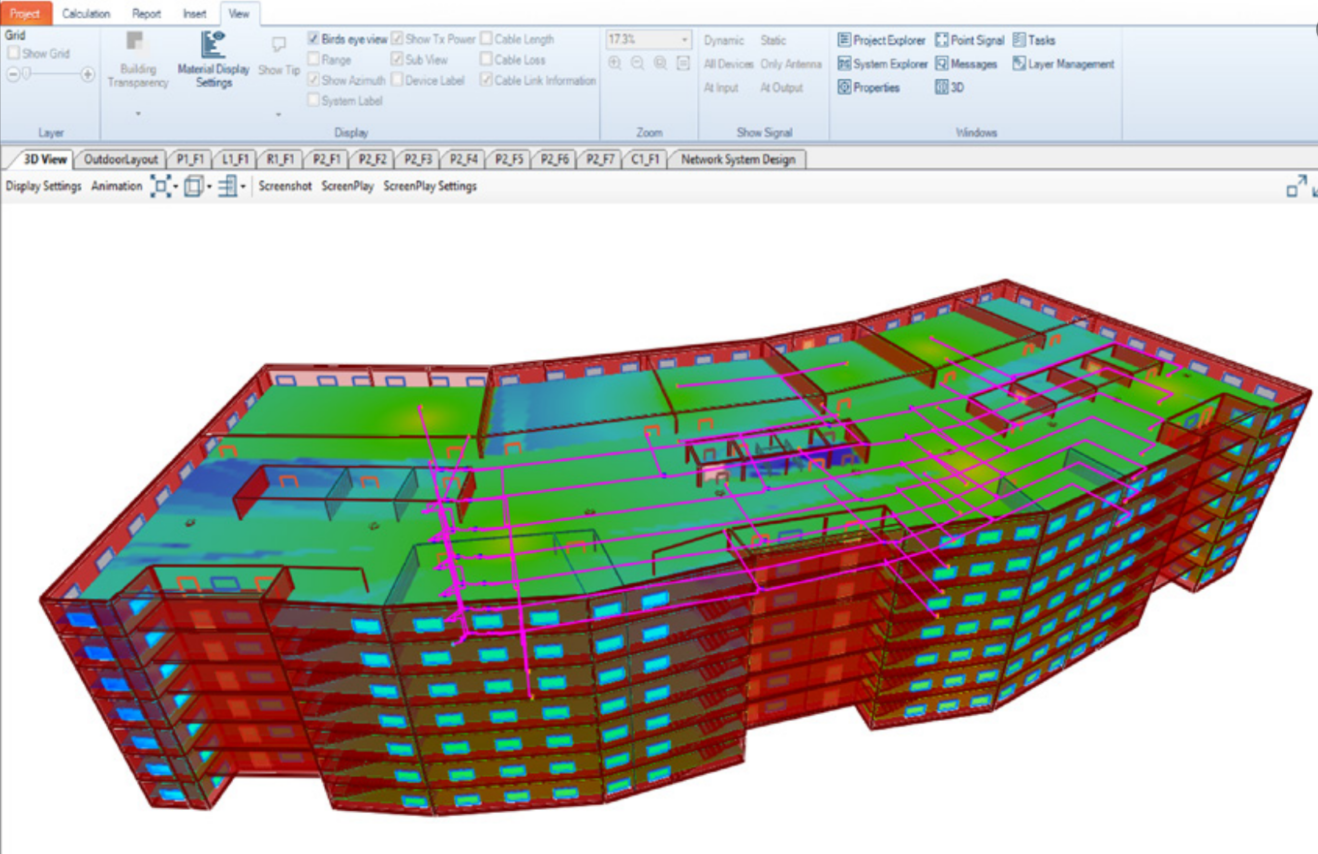Open Material Display Settings
The height and width of the screenshot is (854, 1318).
213,58
